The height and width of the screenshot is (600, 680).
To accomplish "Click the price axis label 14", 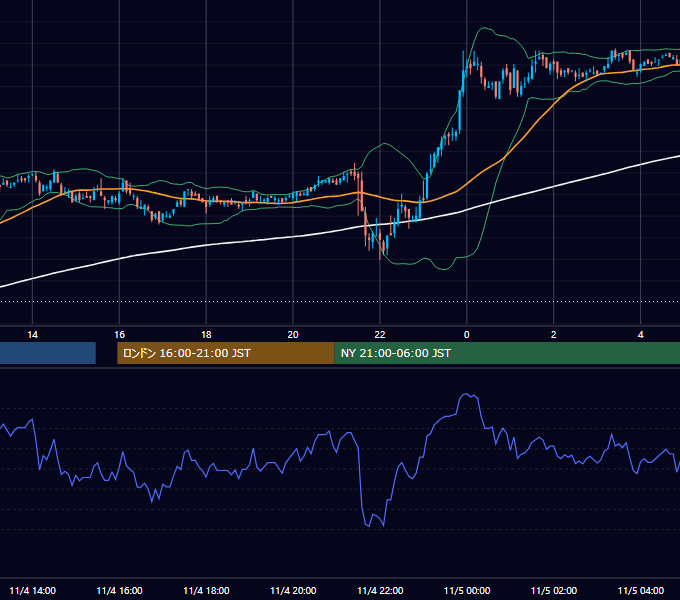I will tap(33, 334).
